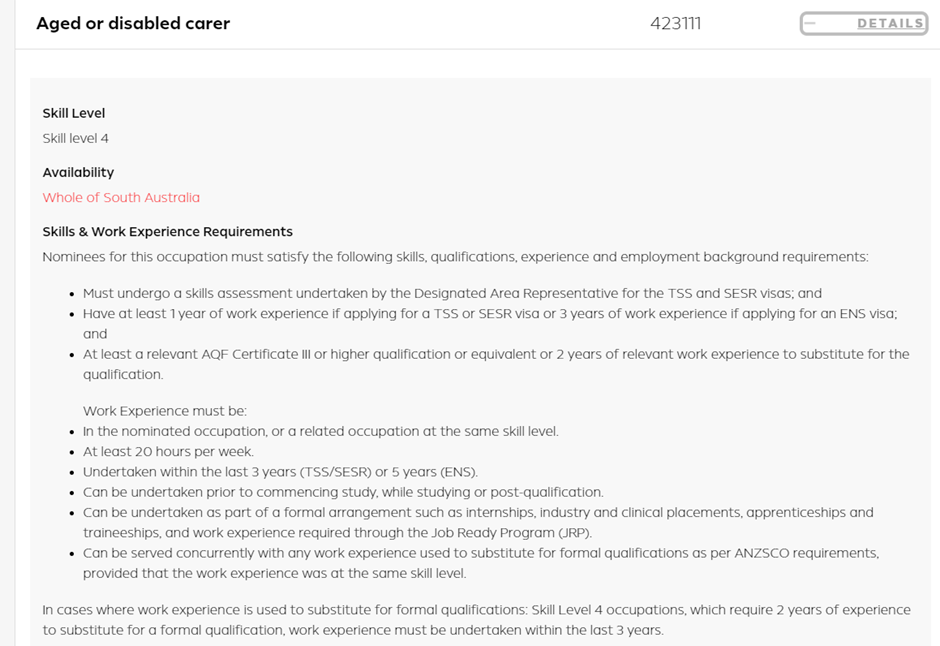Screen dimensions: 940x646
Task: Click the Work Experience must be line
Action: (165, 411)
